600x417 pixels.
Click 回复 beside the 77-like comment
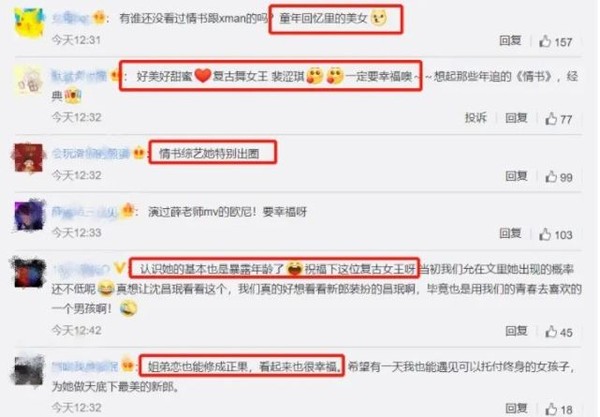pyautogui.click(x=516, y=118)
